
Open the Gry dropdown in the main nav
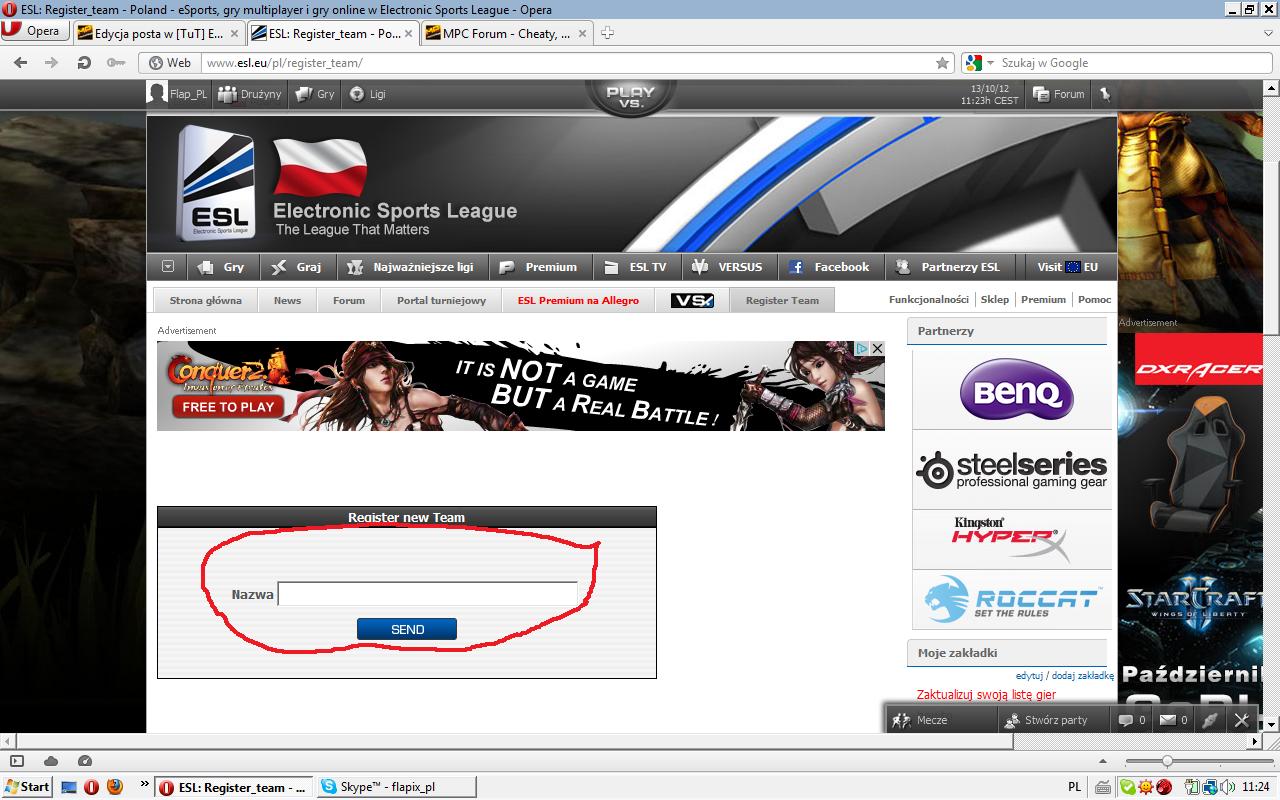tap(222, 267)
